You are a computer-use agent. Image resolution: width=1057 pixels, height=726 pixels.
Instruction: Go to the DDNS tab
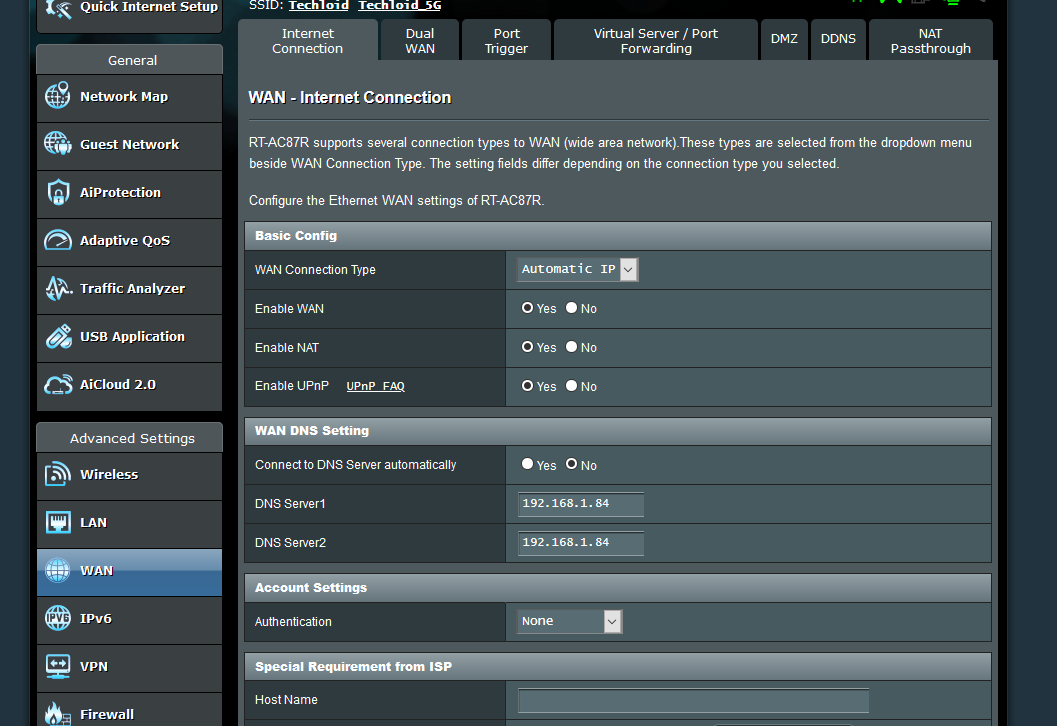838,39
